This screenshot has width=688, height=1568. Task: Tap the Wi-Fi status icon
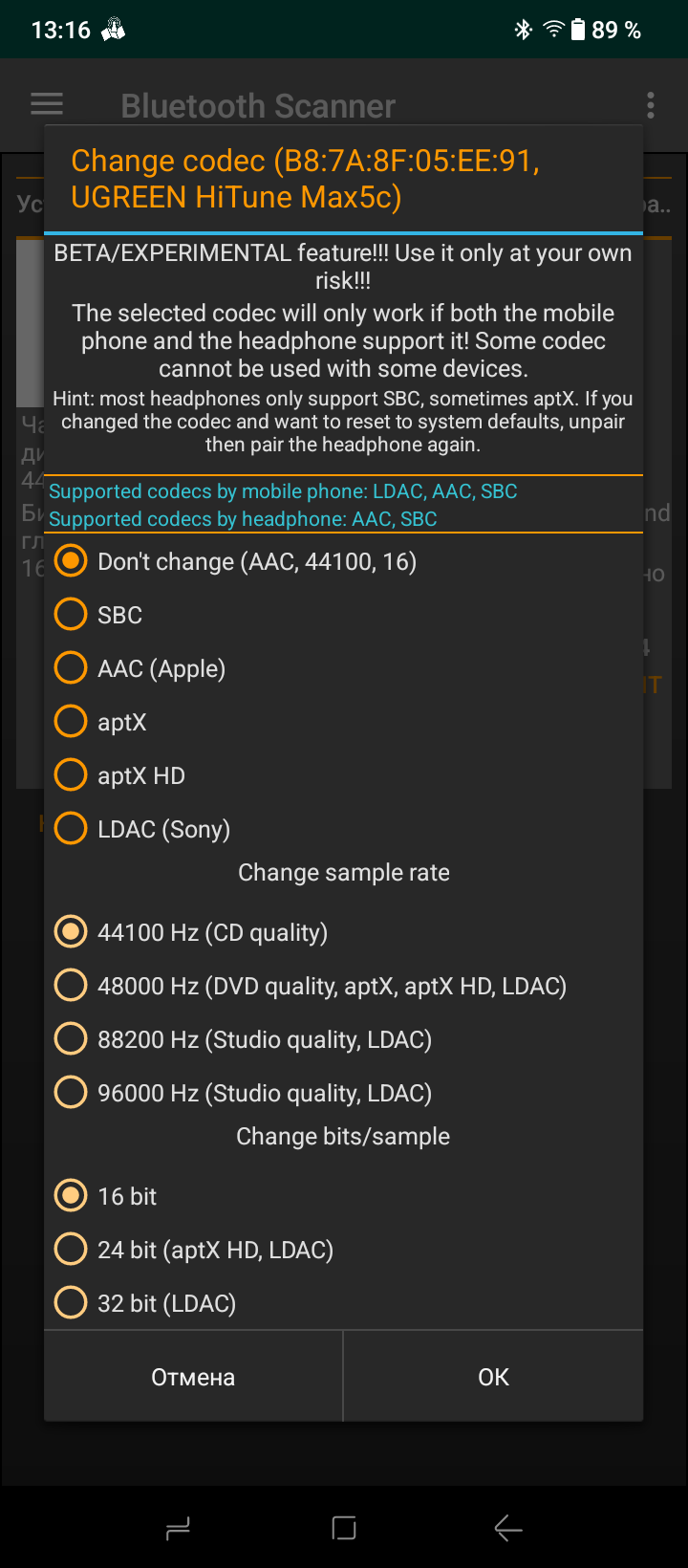click(553, 30)
